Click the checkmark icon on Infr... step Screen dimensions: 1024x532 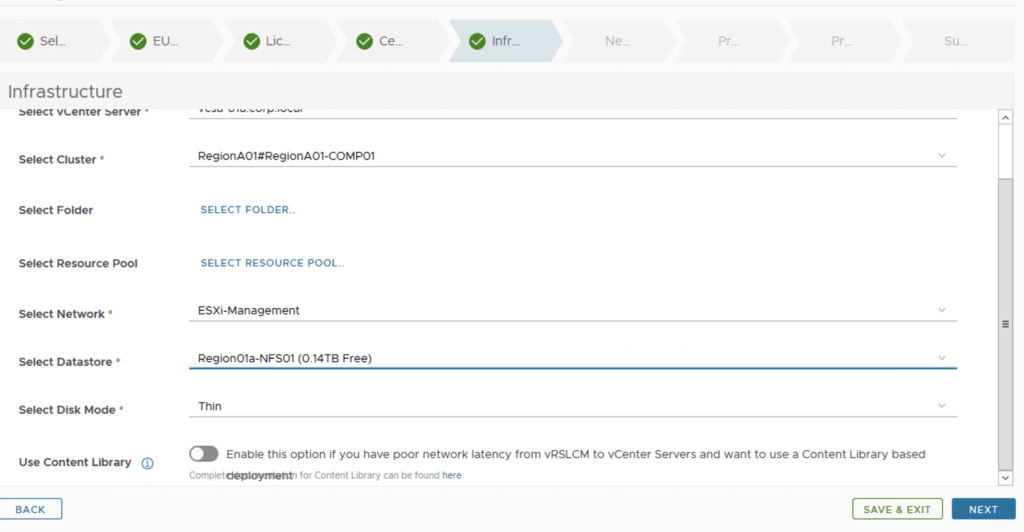pyautogui.click(x=477, y=41)
